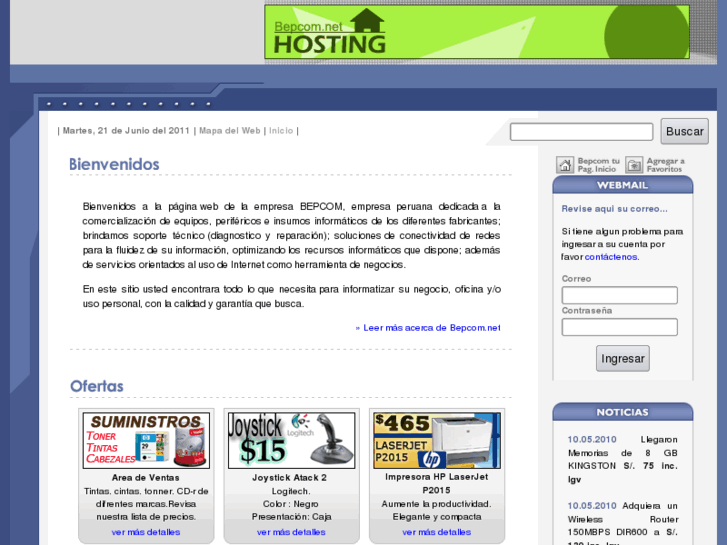Focus the Correo input field
The width and height of the screenshot is (727, 545).
pos(619,295)
